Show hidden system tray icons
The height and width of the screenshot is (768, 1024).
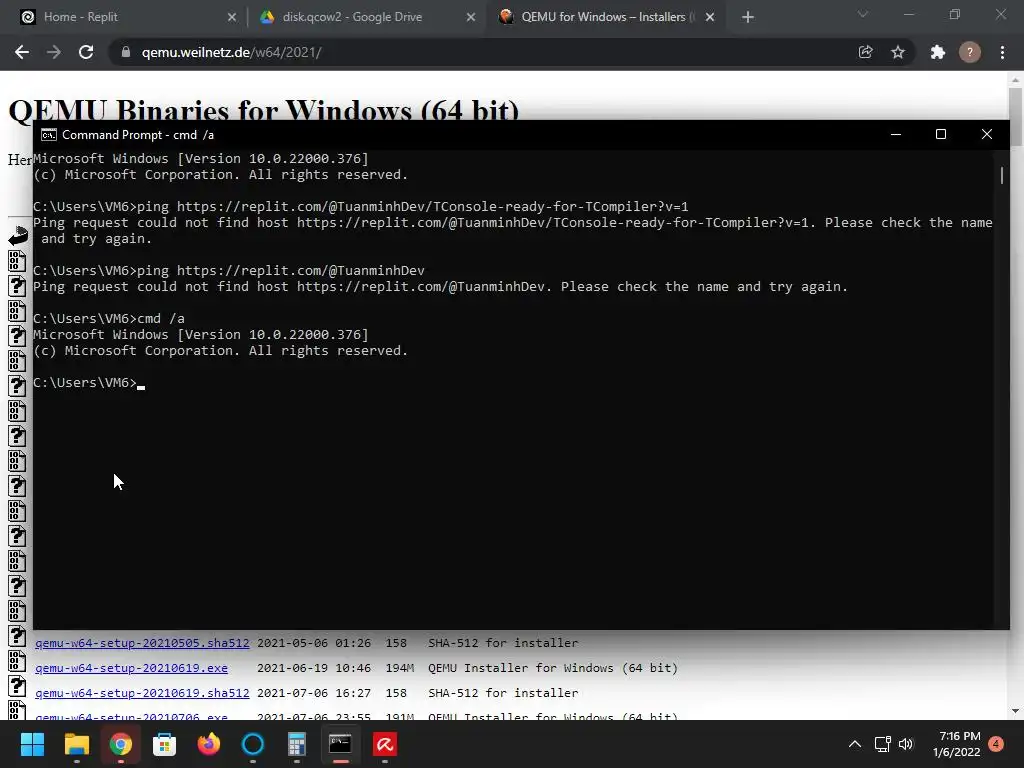pos(855,744)
